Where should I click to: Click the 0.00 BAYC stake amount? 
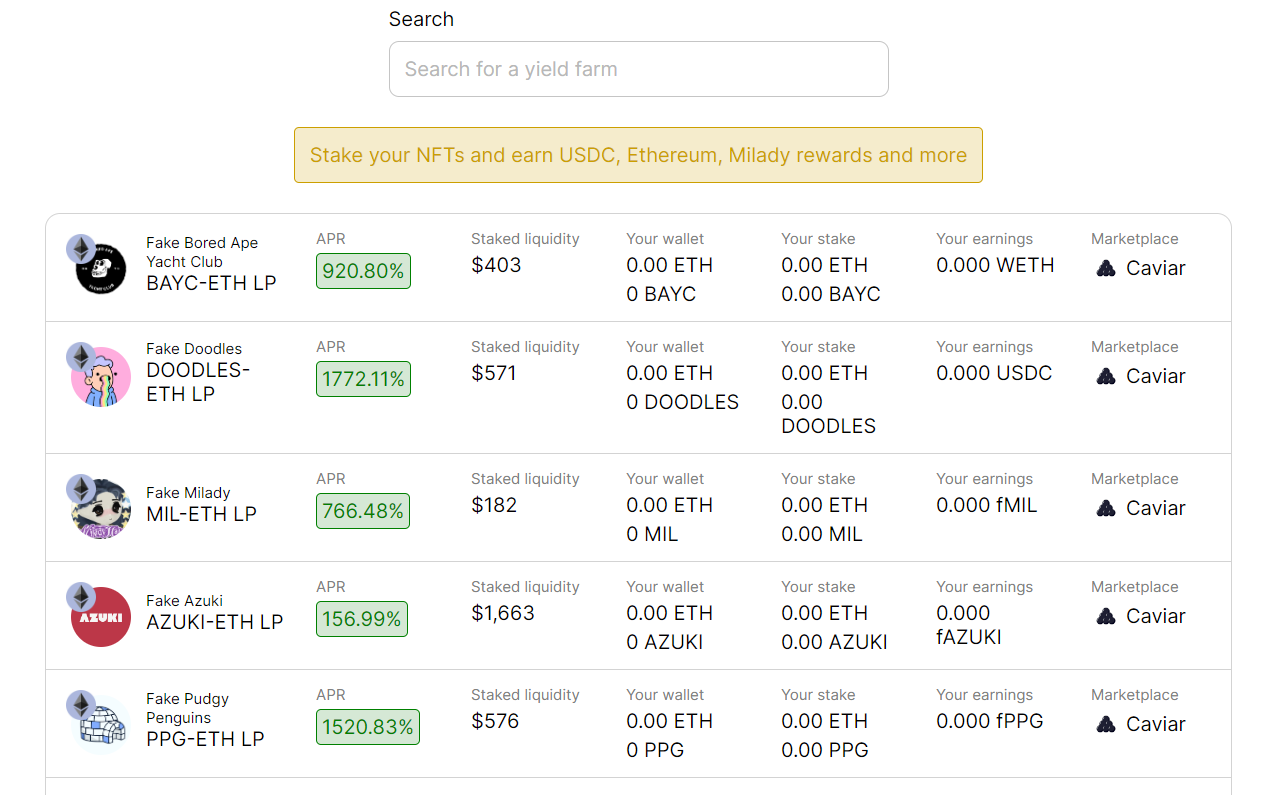pyautogui.click(x=831, y=294)
